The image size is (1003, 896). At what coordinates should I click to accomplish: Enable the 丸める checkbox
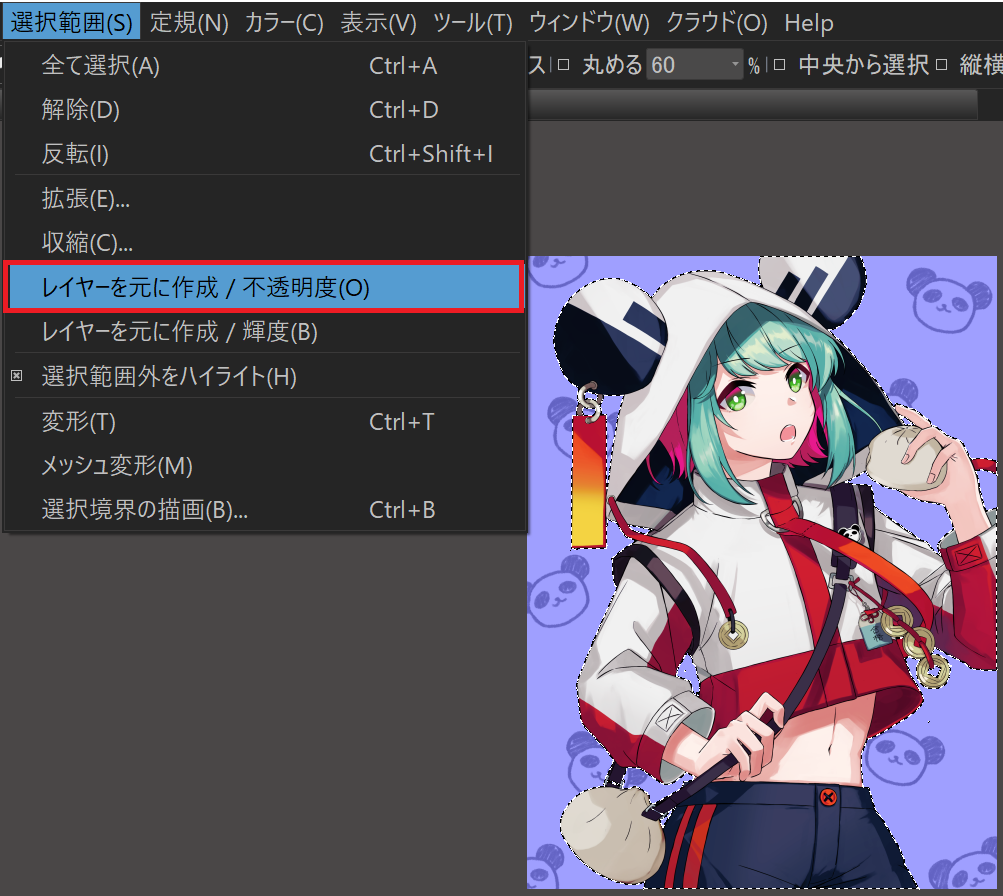click(x=563, y=66)
